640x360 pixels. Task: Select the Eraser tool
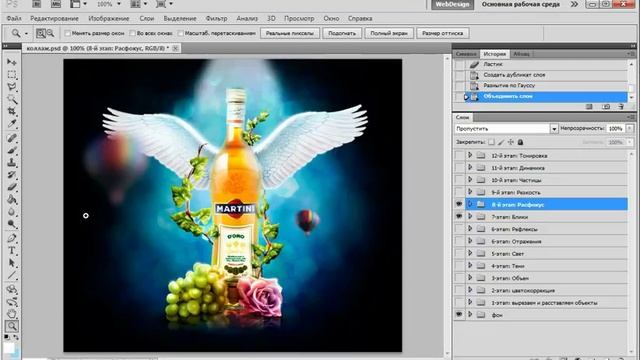tap(11, 187)
